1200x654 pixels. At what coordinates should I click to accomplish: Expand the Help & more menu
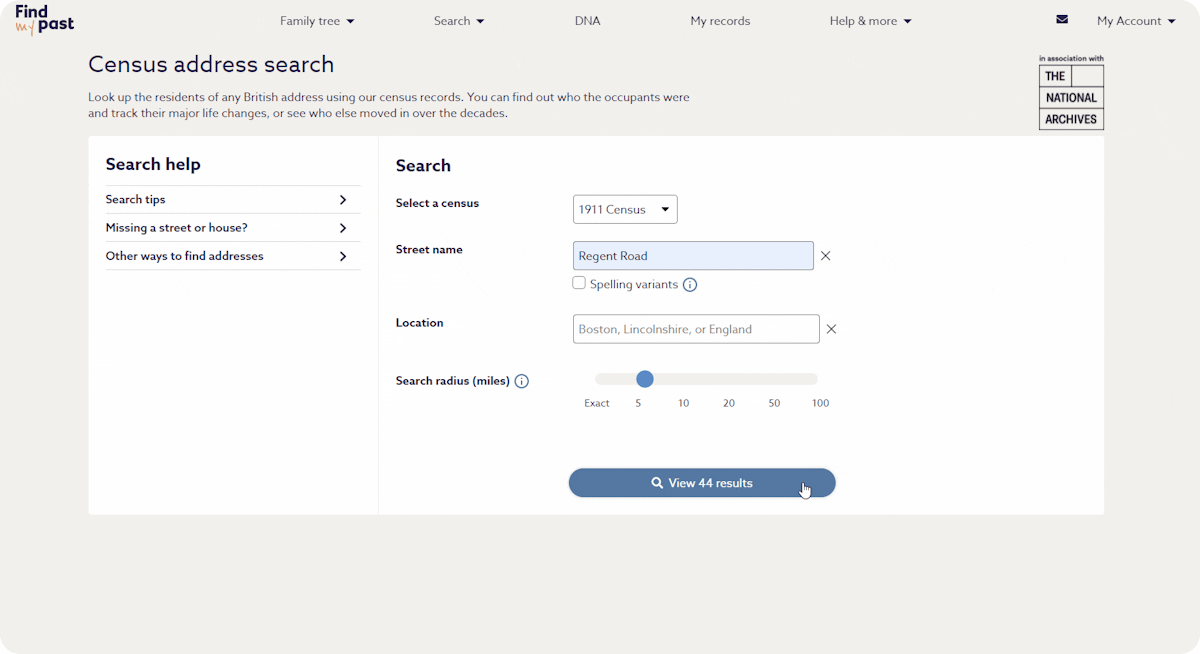point(870,21)
